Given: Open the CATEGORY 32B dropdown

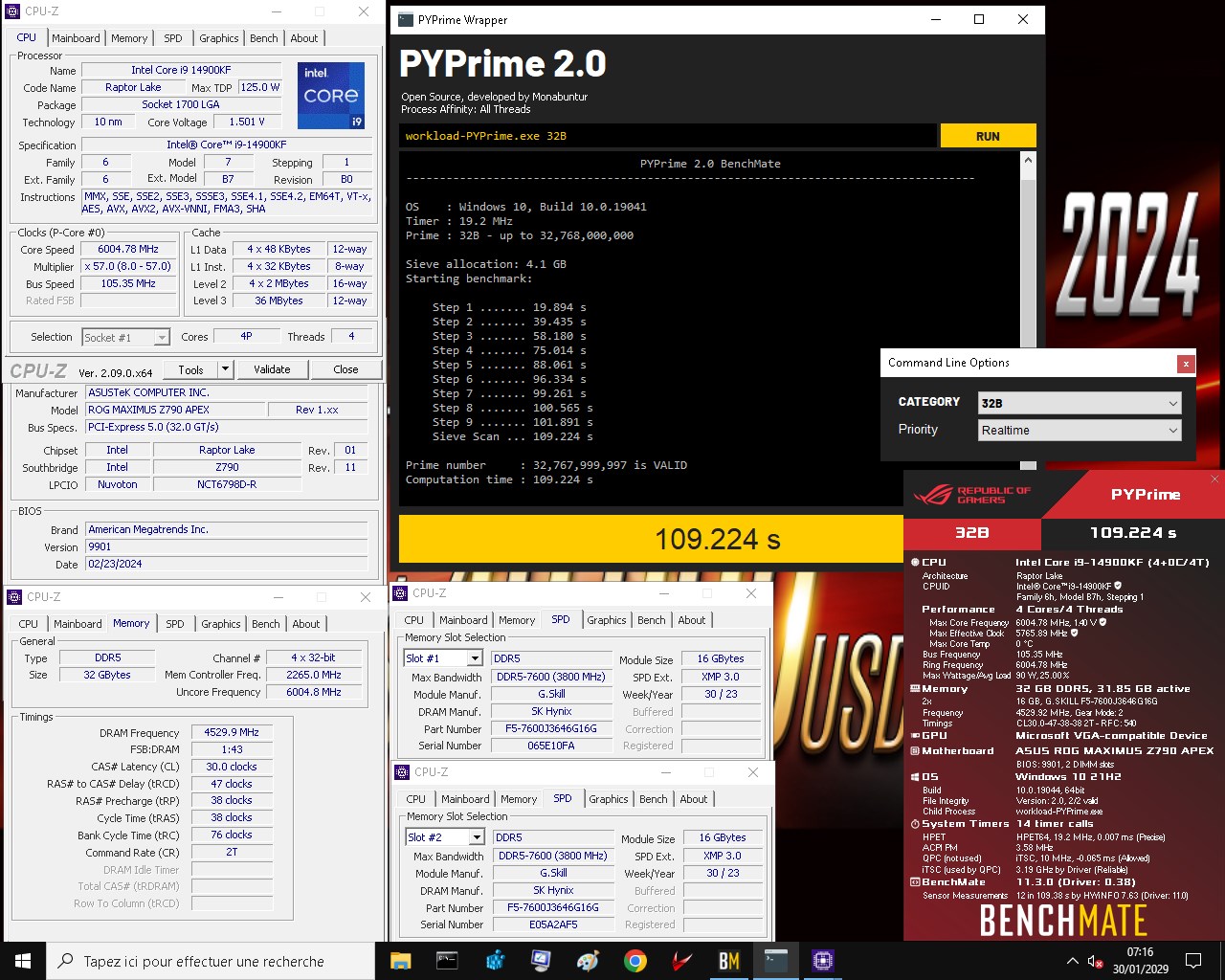Looking at the screenshot, I should (x=1080, y=403).
